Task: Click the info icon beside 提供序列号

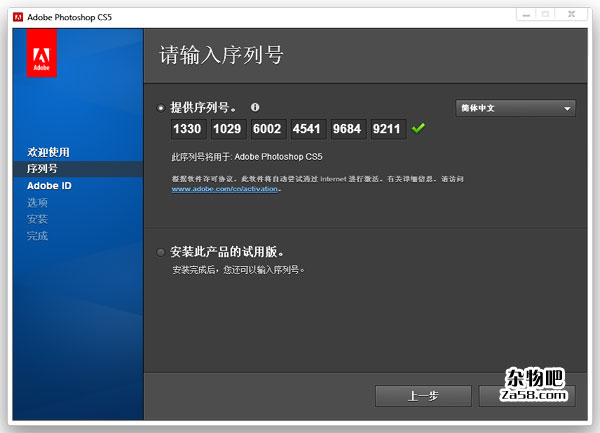Action: 255,107
